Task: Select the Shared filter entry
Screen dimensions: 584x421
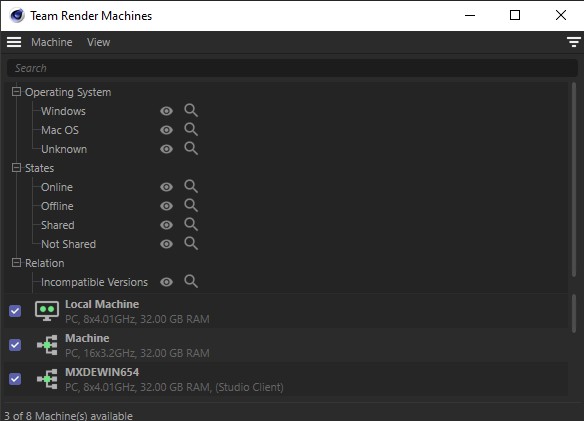Action: pos(58,225)
